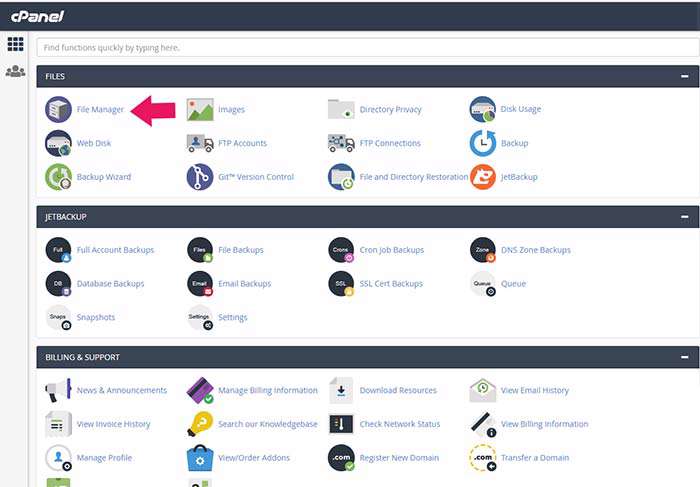Click the View Billing Information pencil icon
Screen dimensions: 700x487
483,424
